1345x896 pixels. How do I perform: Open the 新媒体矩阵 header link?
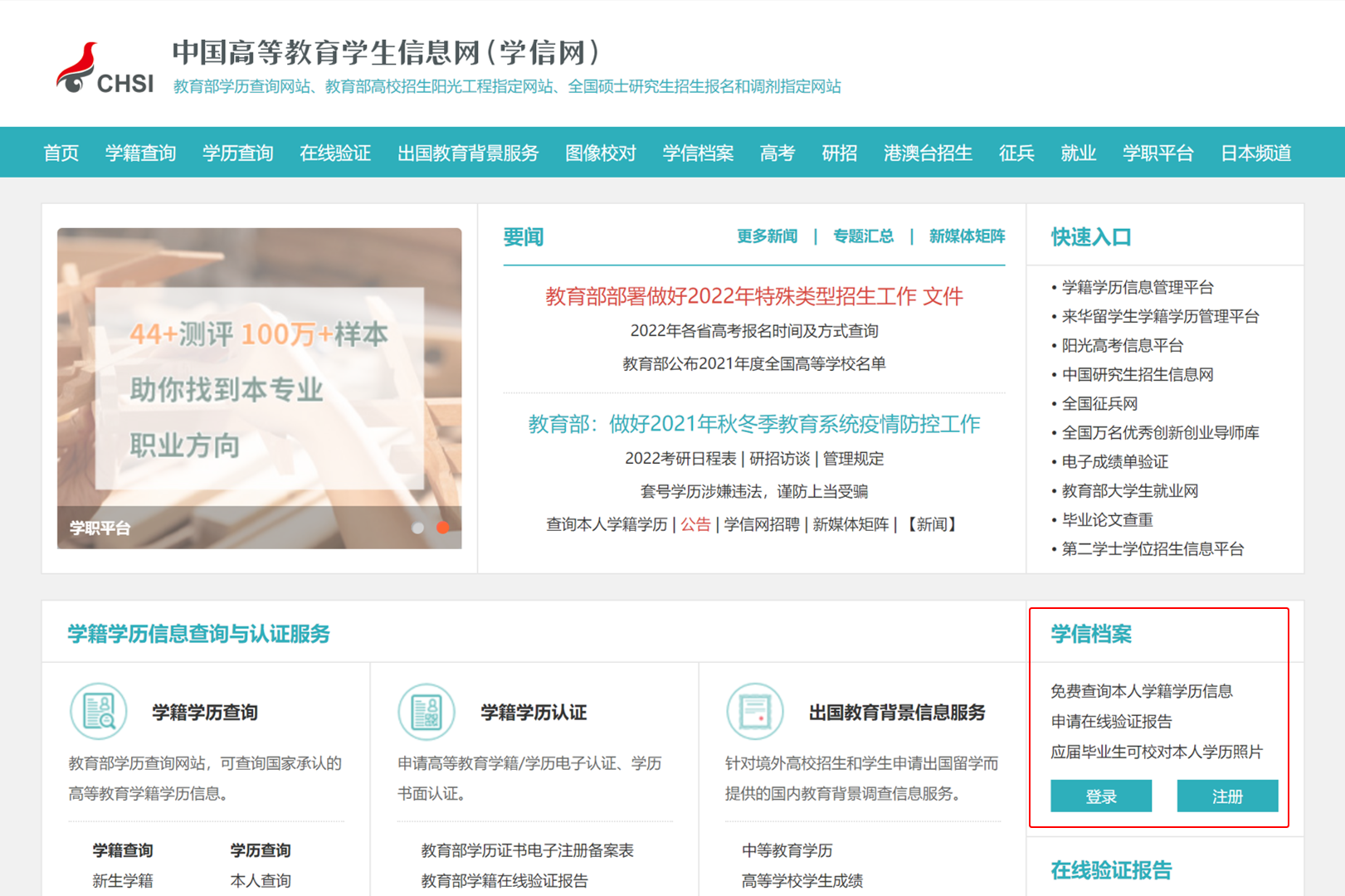tap(967, 236)
